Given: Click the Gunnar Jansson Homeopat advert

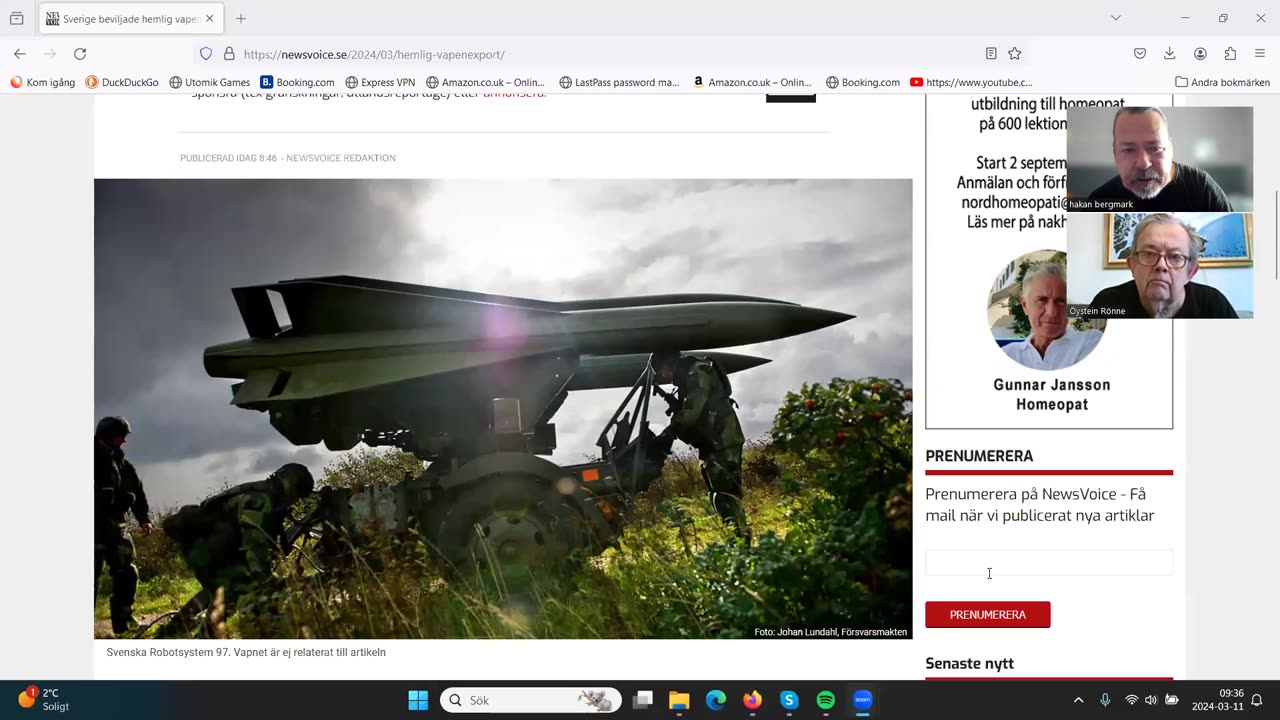Looking at the screenshot, I should tap(1049, 262).
